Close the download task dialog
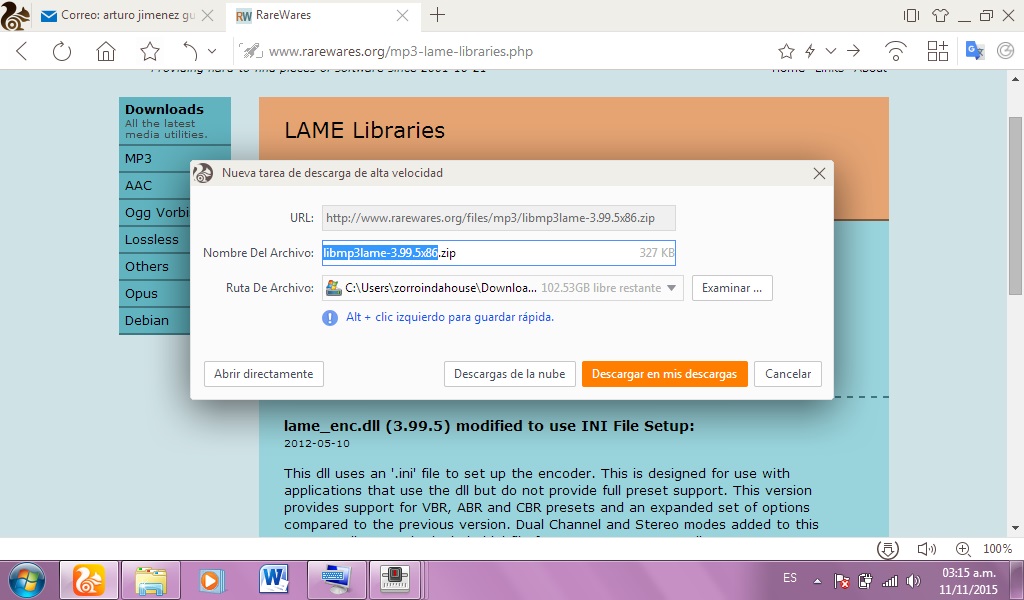The width and height of the screenshot is (1024, 600). click(x=819, y=173)
